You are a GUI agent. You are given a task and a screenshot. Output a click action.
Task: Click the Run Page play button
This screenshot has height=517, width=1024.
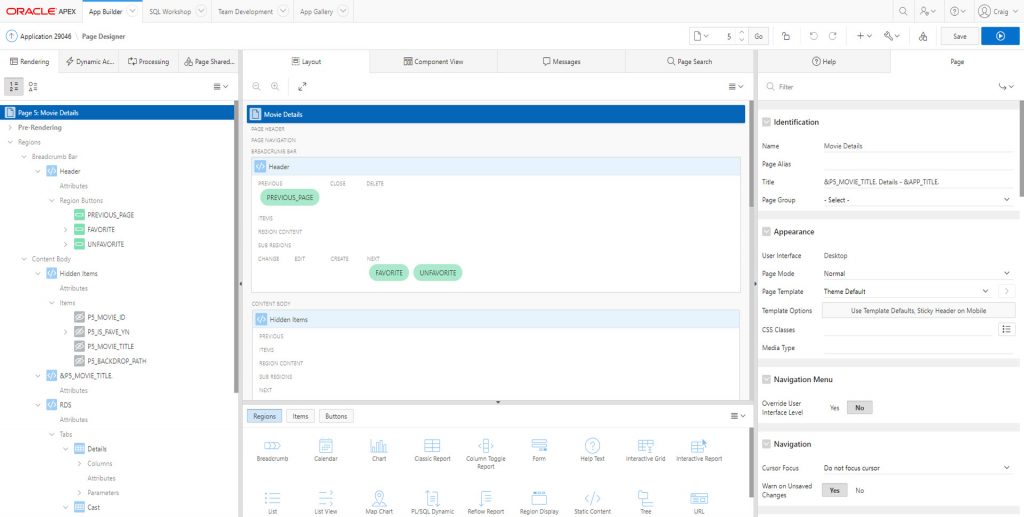[999, 37]
